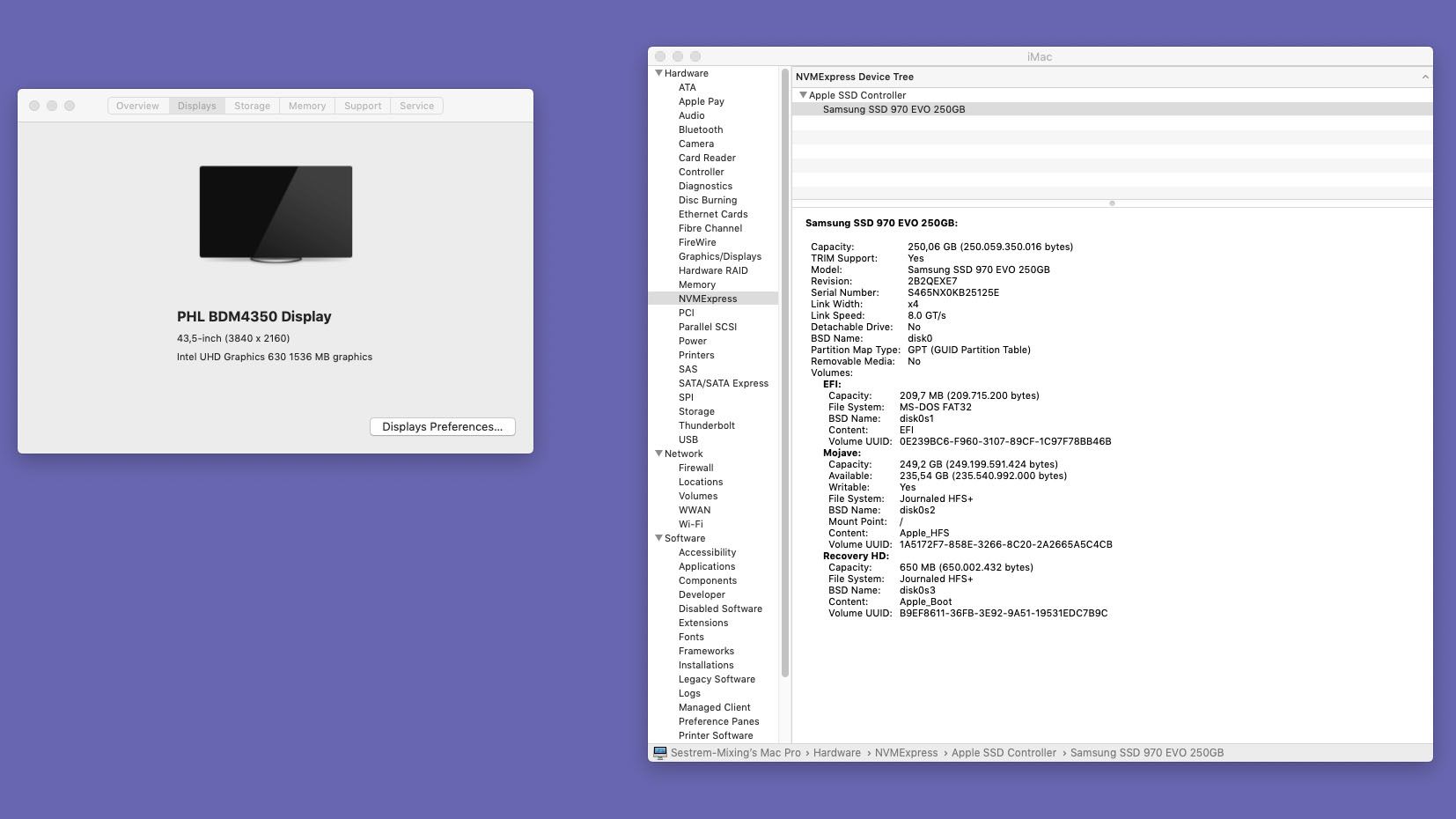Switch to the Overview tab
The height and width of the screenshot is (819, 1456).
pos(138,106)
